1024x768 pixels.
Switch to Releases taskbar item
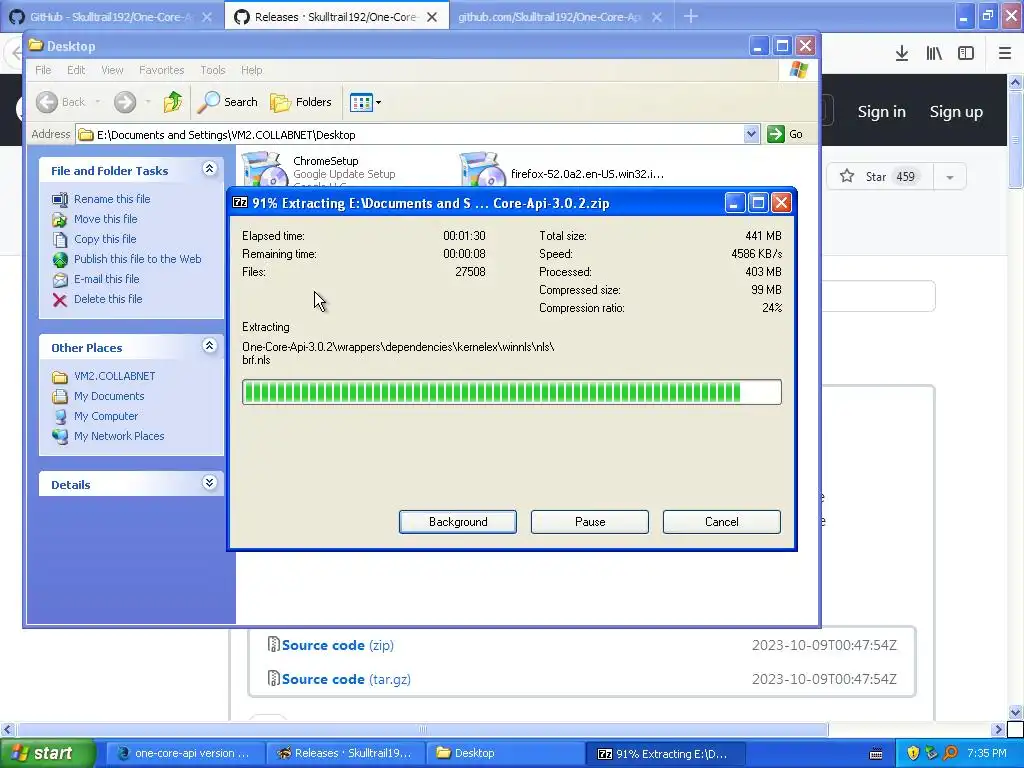345,753
